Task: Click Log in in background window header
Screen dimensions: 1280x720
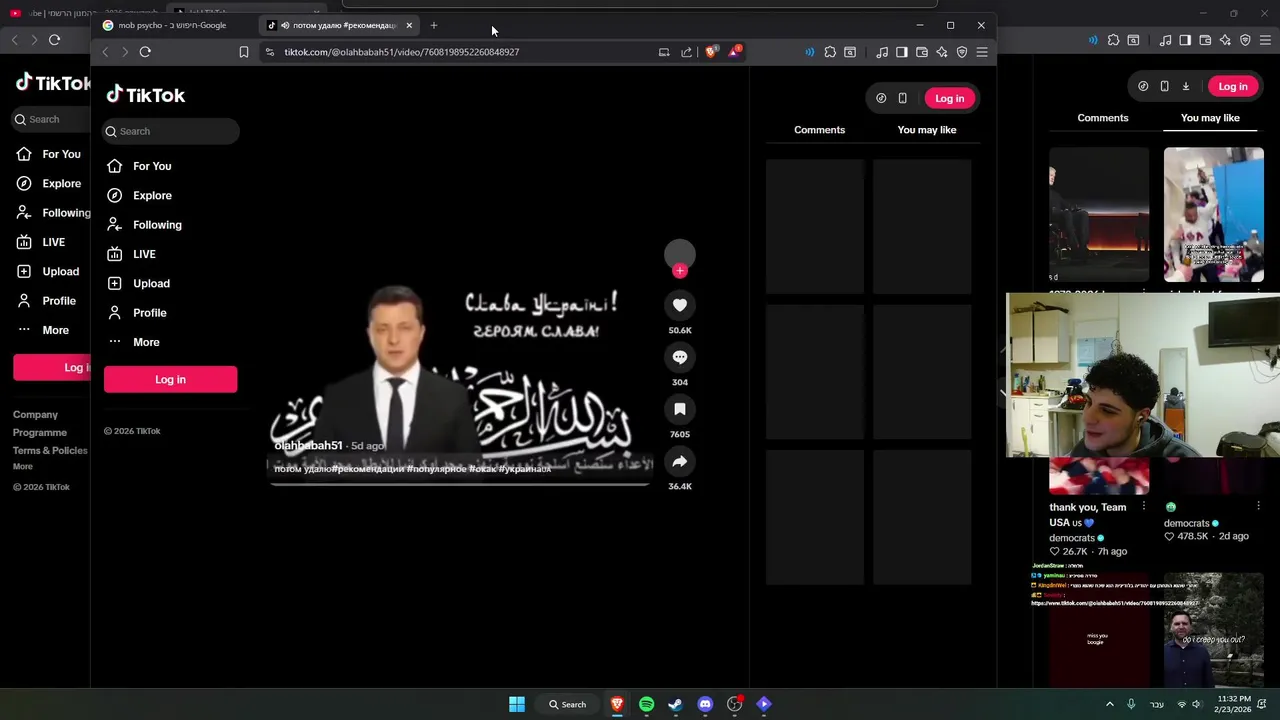Action: (1232, 86)
